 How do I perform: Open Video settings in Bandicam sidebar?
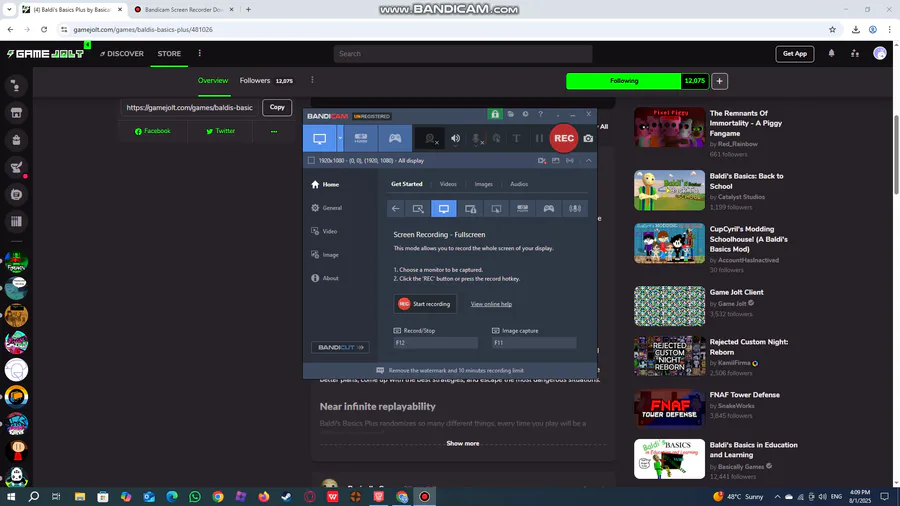[324, 231]
